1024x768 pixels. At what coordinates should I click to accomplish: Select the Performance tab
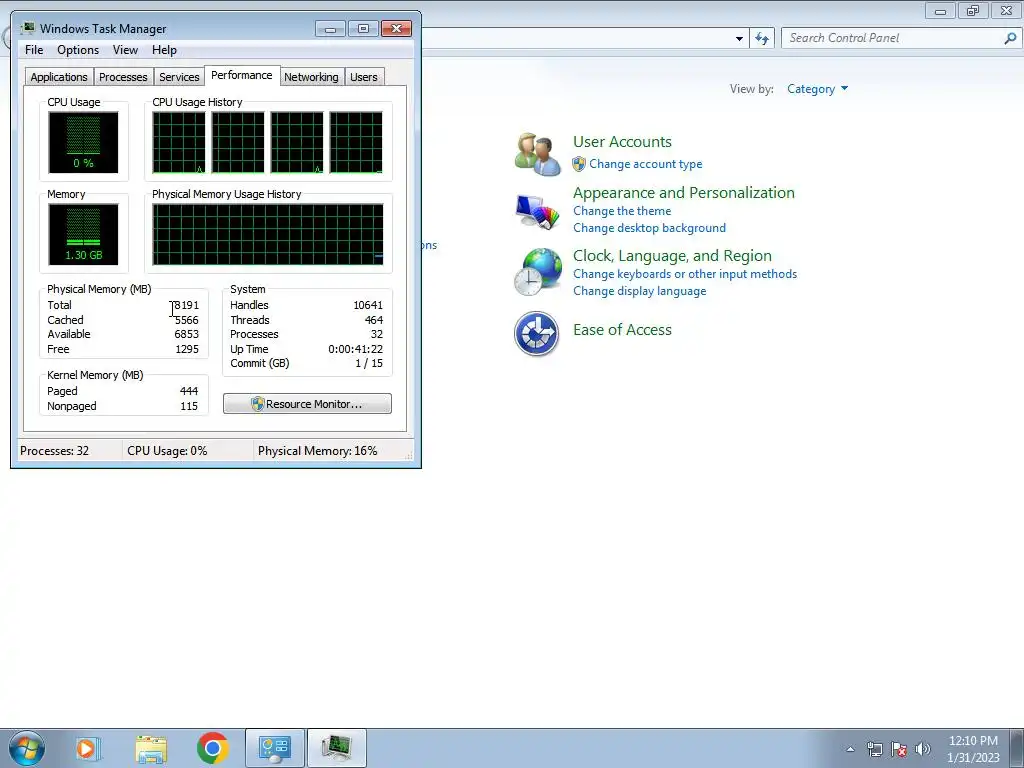pyautogui.click(x=242, y=75)
